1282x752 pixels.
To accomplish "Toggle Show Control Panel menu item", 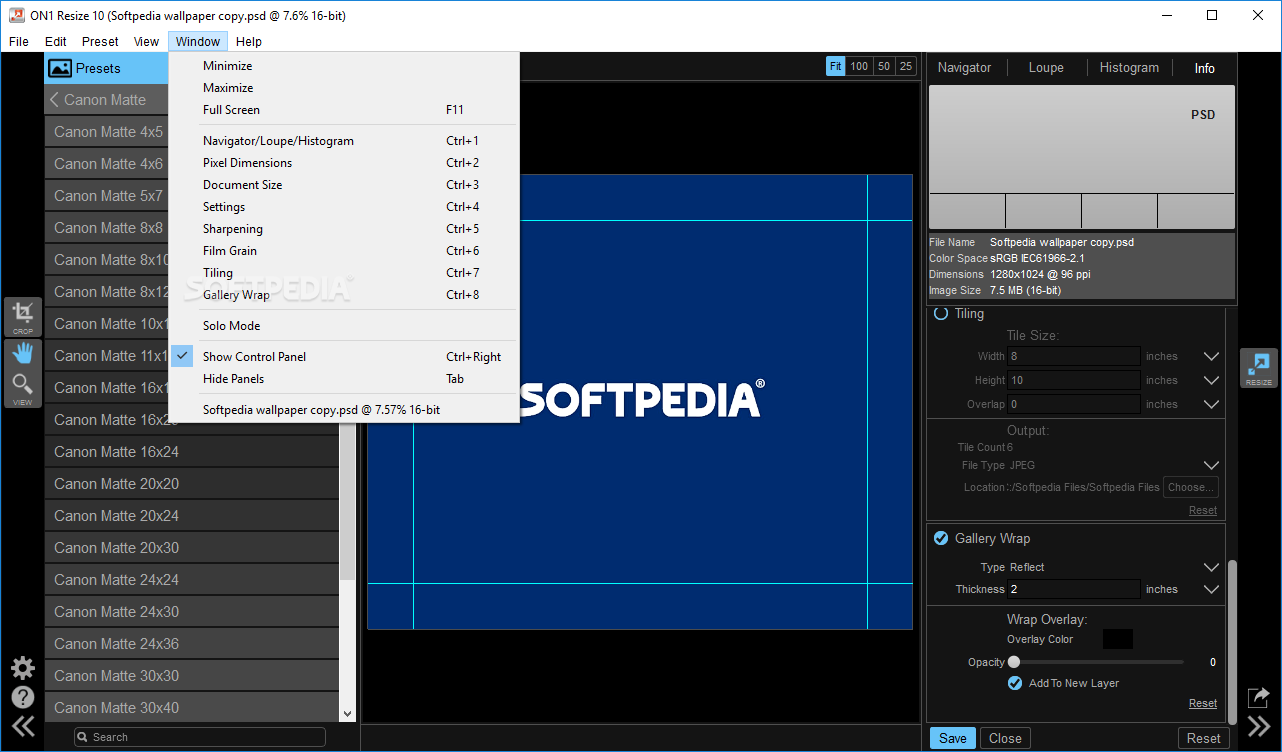I will pyautogui.click(x=344, y=357).
